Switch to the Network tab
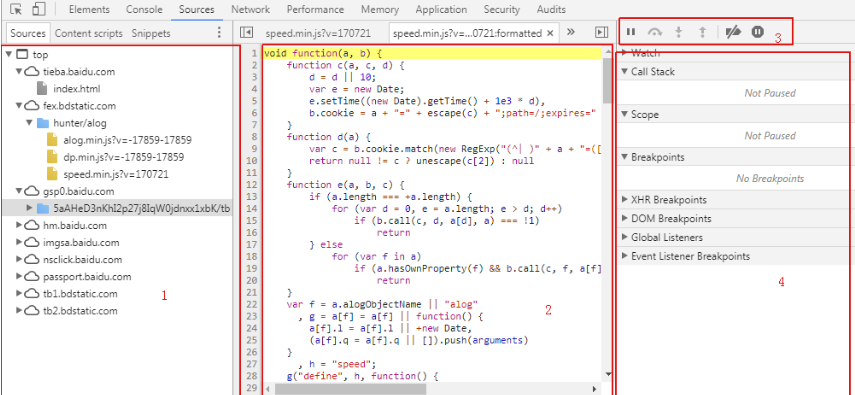855x395 pixels. 250,10
